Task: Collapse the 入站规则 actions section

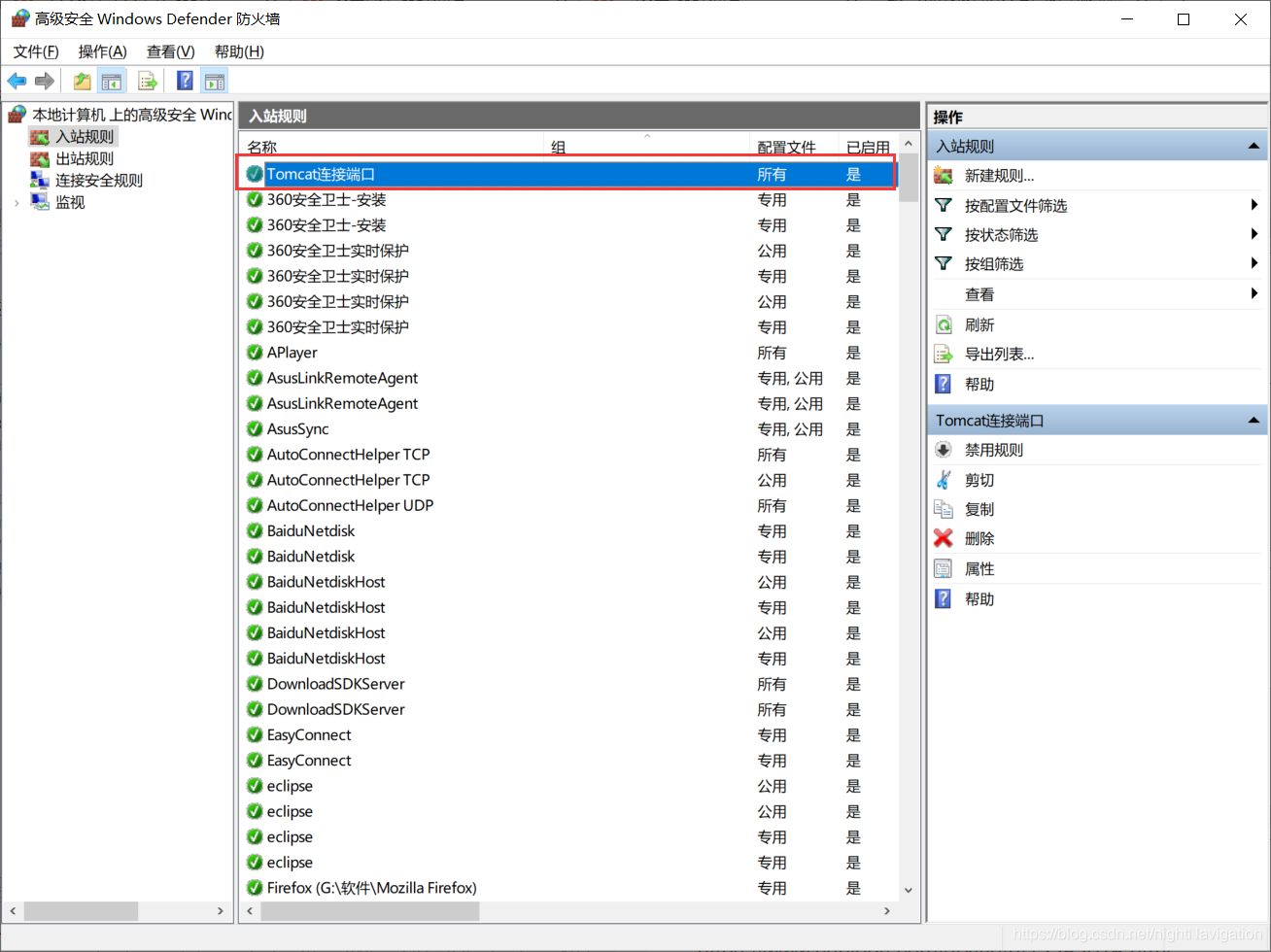Action: pos(1254,147)
